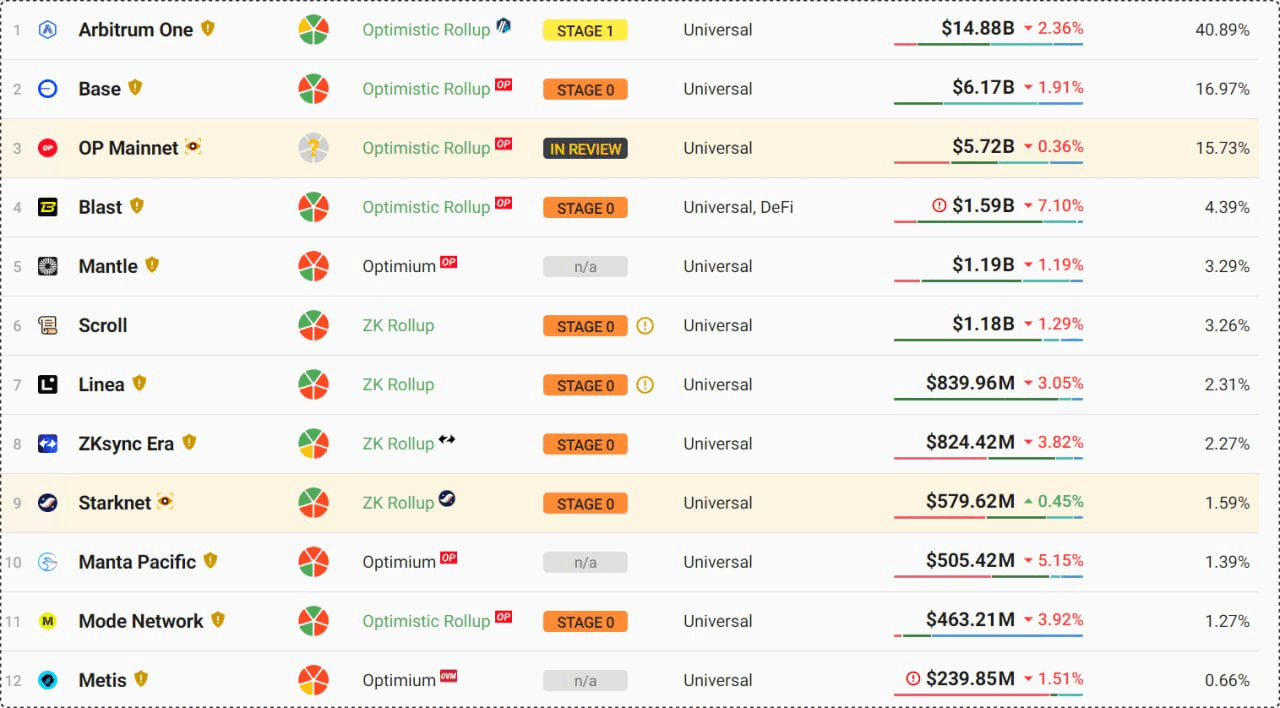Open the ZKsync Era project link
This screenshot has width=1280, height=708.
(x=126, y=444)
